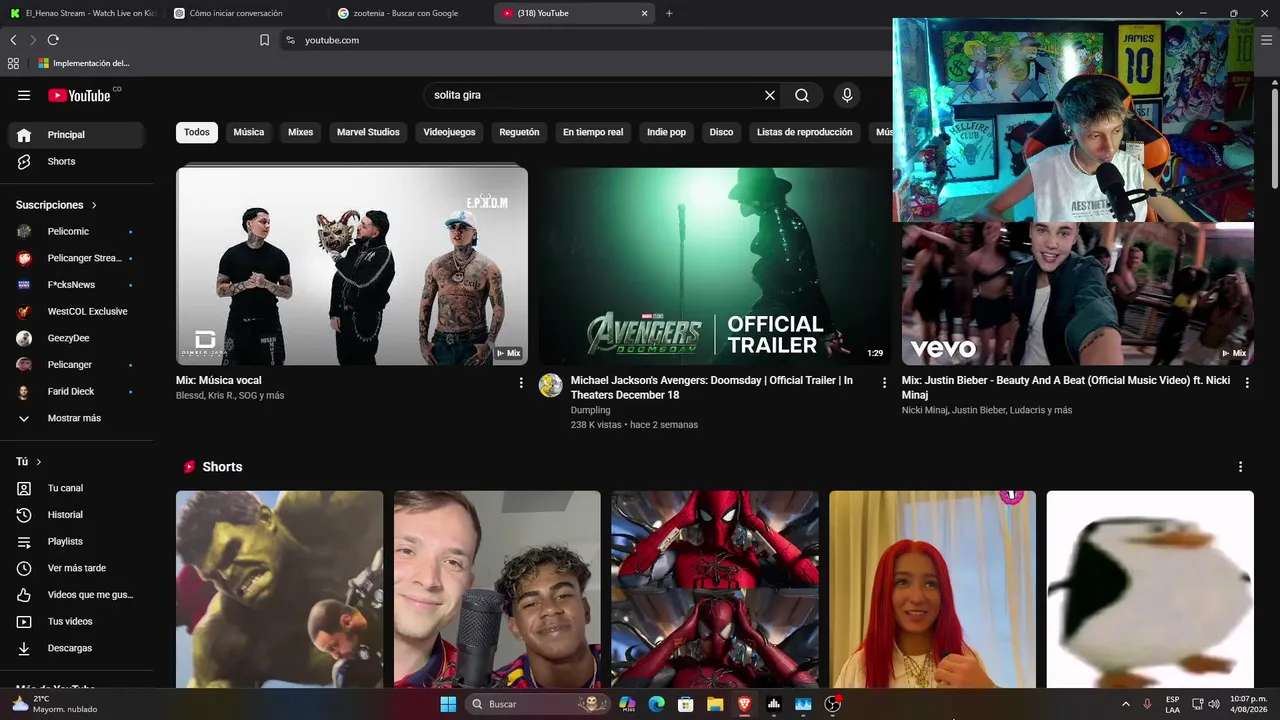Close the YouTube browser tab

(645, 13)
